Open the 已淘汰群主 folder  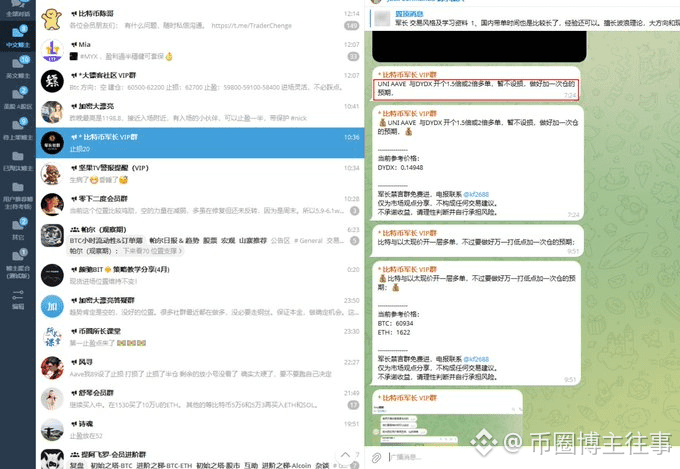(x=18, y=160)
